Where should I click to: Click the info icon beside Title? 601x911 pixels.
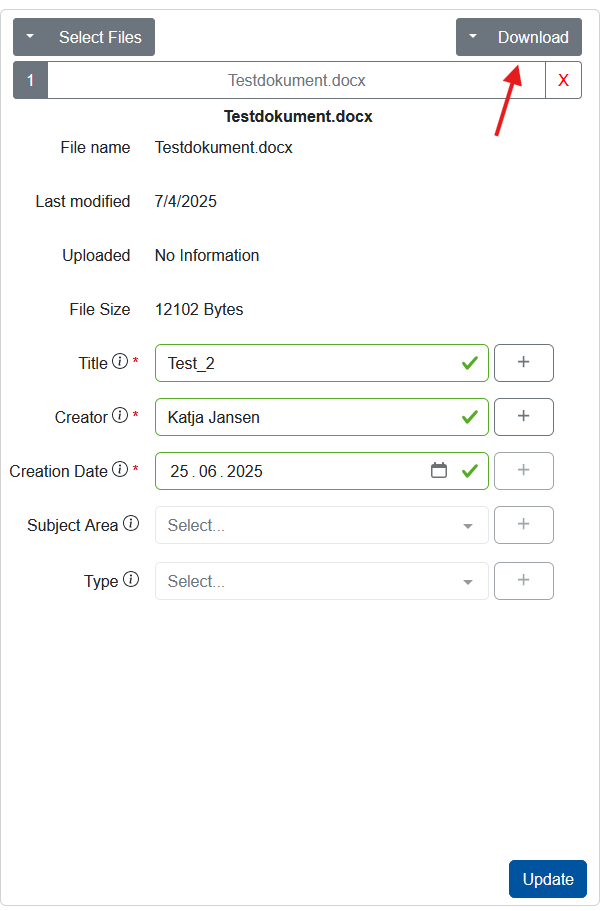point(121,362)
